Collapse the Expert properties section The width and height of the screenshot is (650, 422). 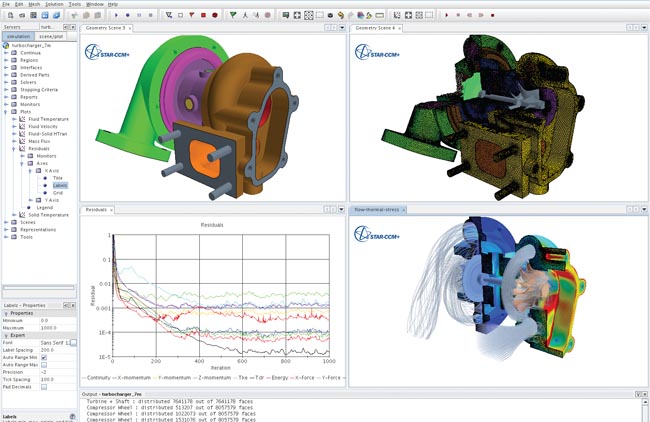click(x=6, y=335)
